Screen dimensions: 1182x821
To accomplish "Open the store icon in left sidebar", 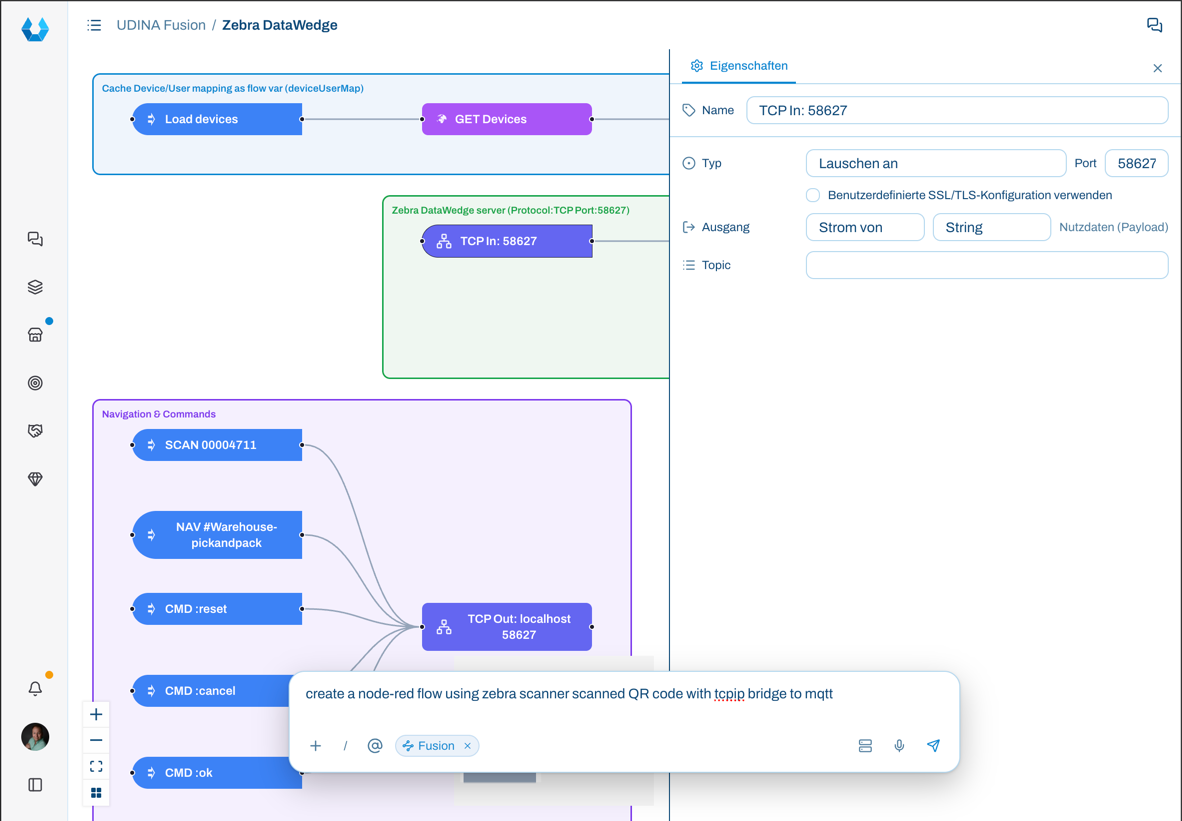I will [x=35, y=335].
